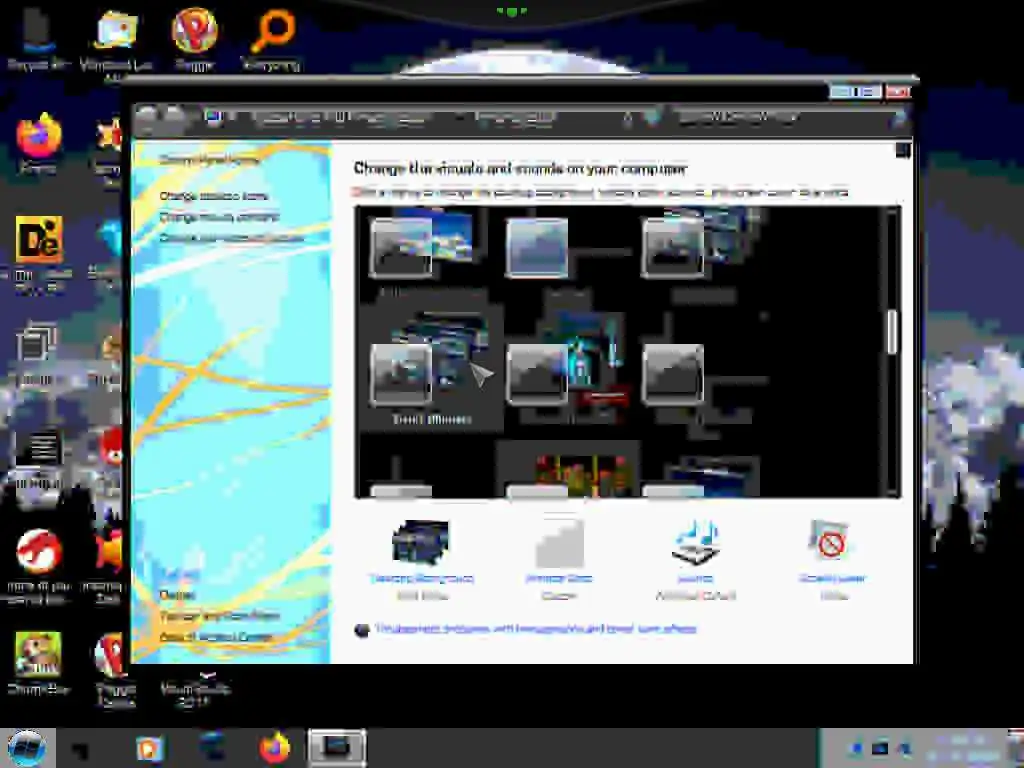Open the orange media player taskbar icon
The image size is (1024, 768).
[150, 748]
